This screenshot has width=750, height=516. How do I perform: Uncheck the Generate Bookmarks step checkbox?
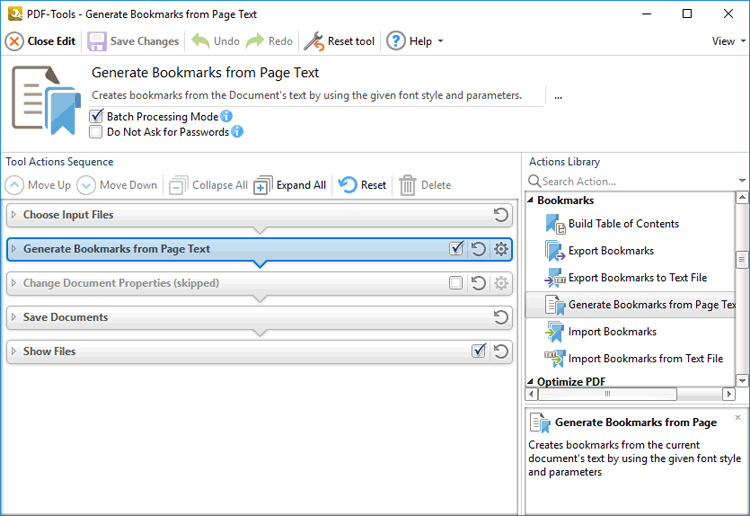coord(456,249)
